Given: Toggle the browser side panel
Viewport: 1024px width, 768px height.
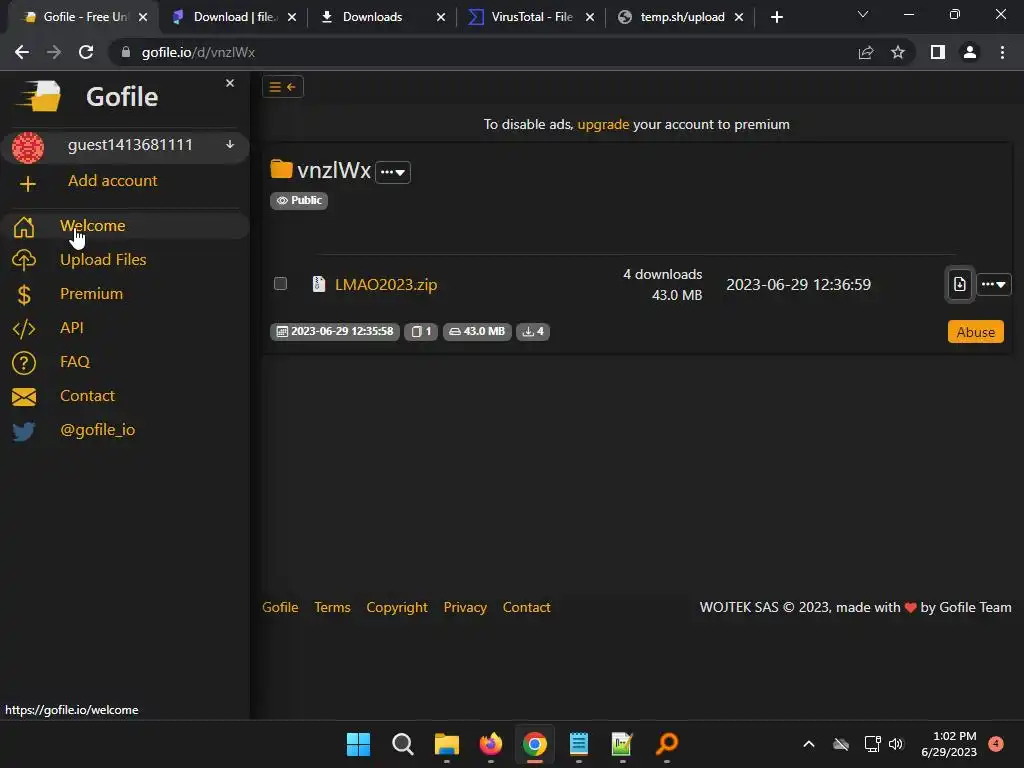Looking at the screenshot, I should (938, 52).
